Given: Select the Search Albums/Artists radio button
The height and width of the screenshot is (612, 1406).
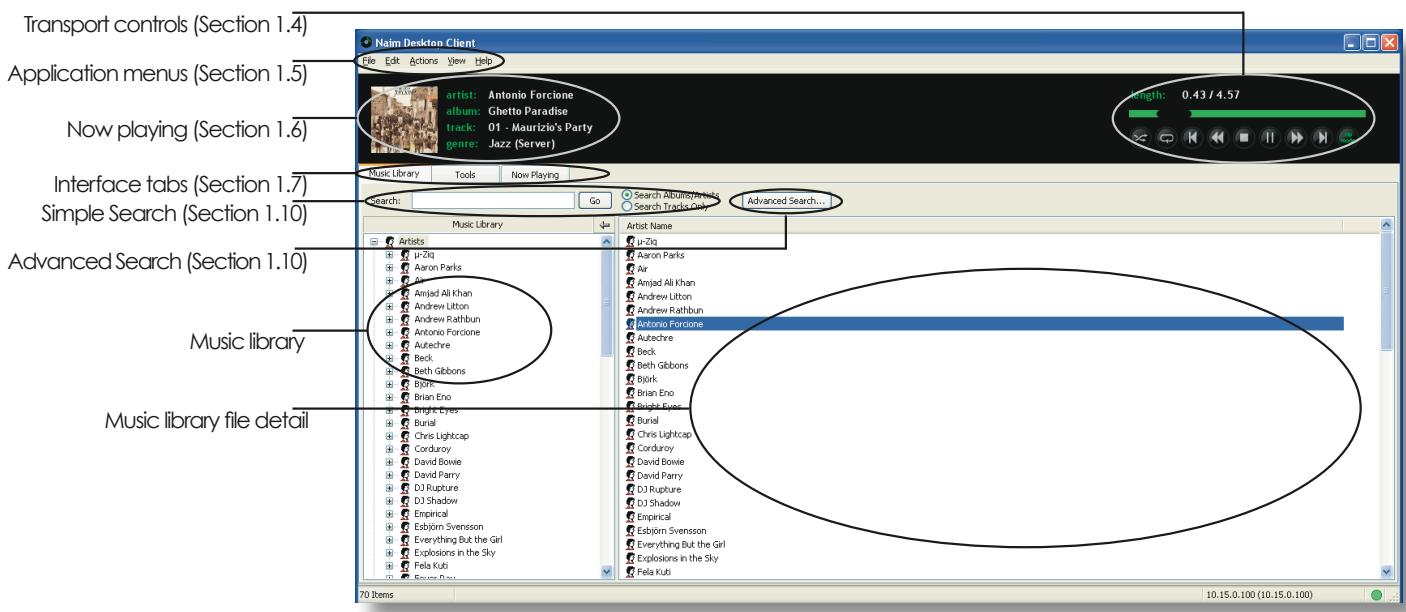Looking at the screenshot, I should click(x=627, y=195).
